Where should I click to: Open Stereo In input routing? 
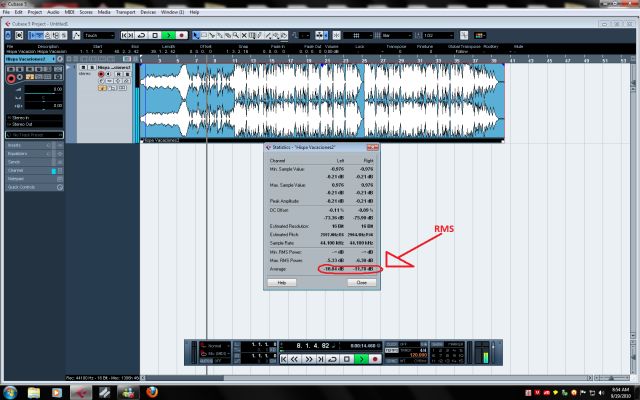tap(34, 118)
